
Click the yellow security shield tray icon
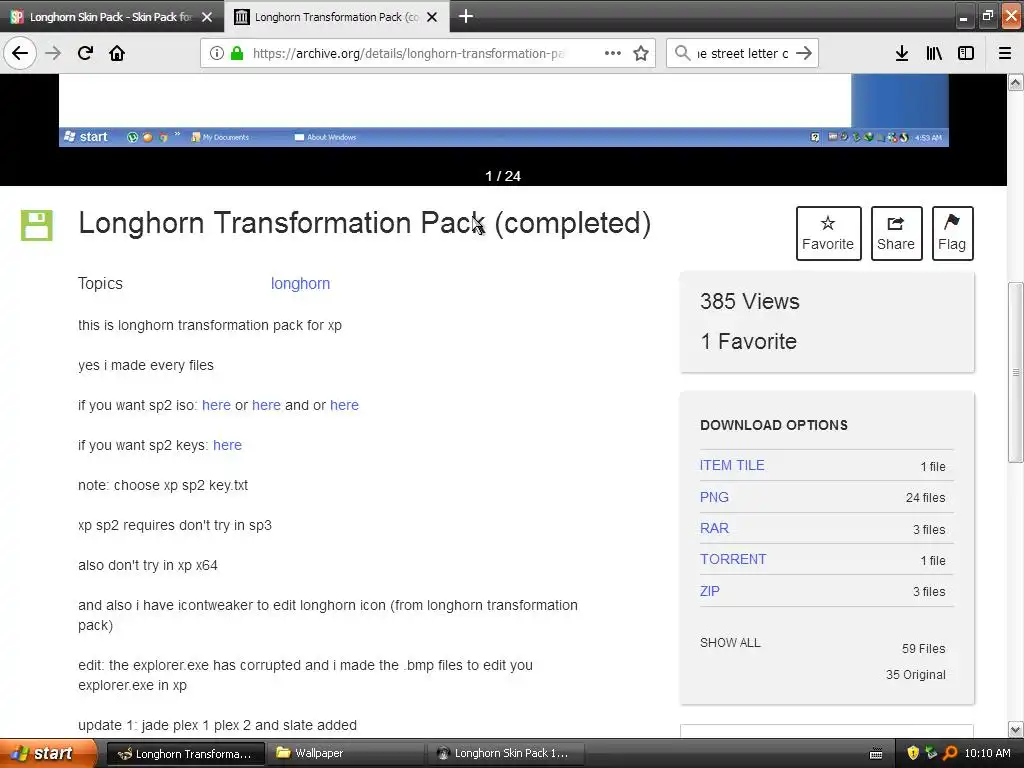pos(913,754)
